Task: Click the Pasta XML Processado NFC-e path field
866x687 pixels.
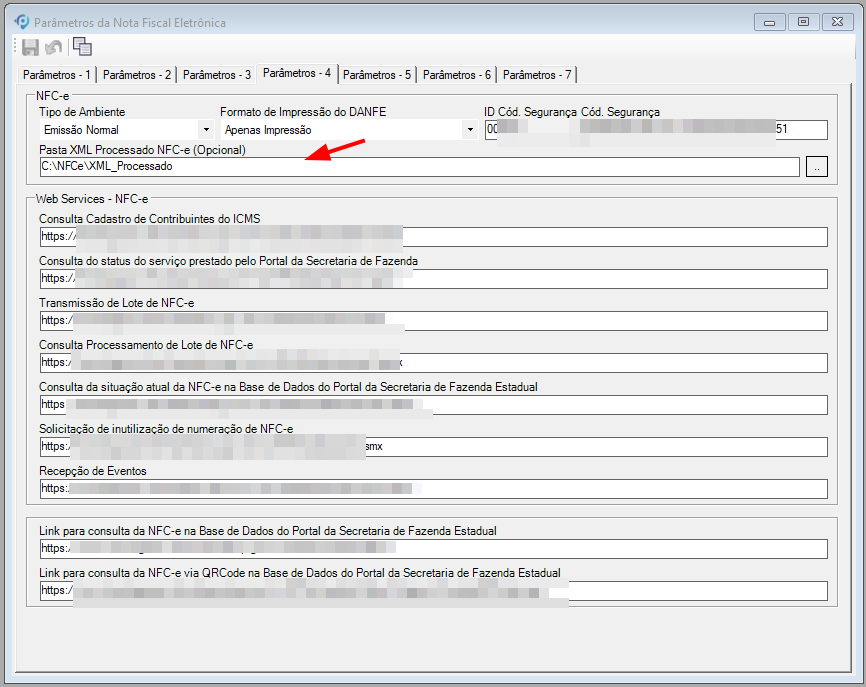Action: [x=418, y=167]
